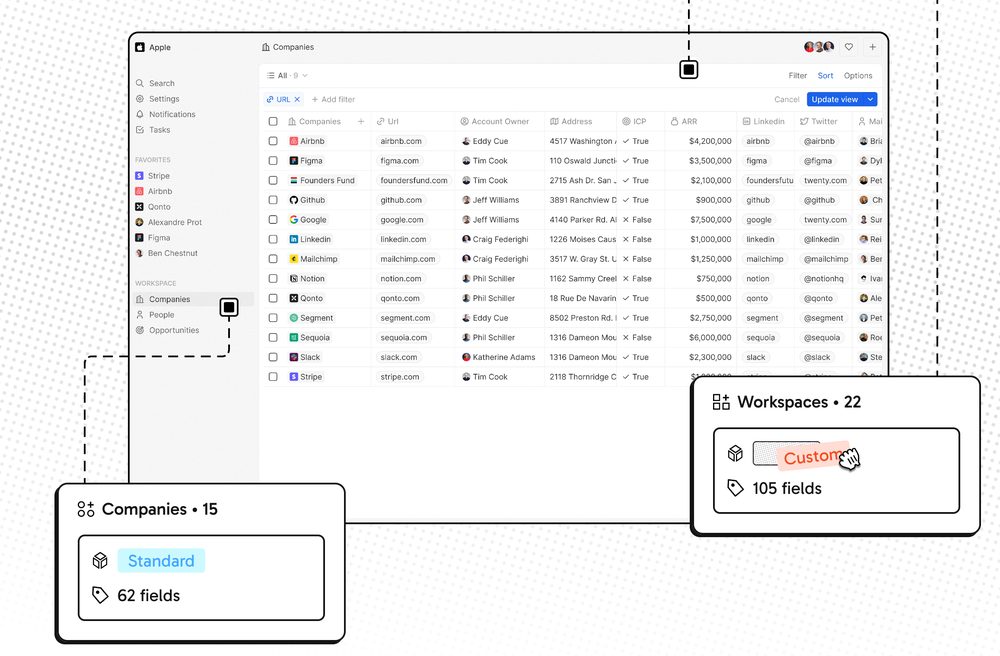Screen dimensions: 1000x656
Task: Click the plus icon in top bar
Action: click(872, 47)
